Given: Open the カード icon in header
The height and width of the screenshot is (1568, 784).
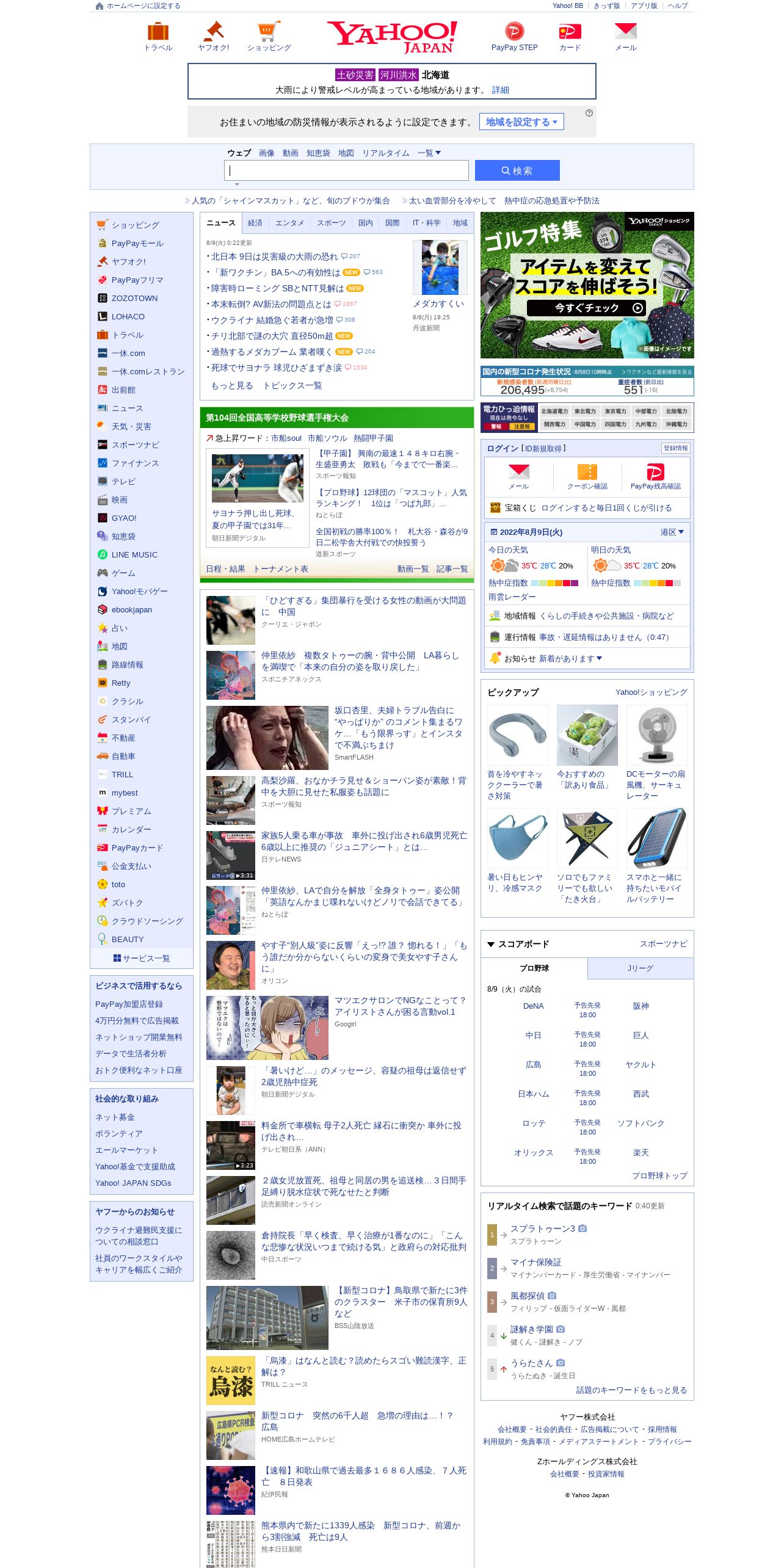Looking at the screenshot, I should point(570,31).
